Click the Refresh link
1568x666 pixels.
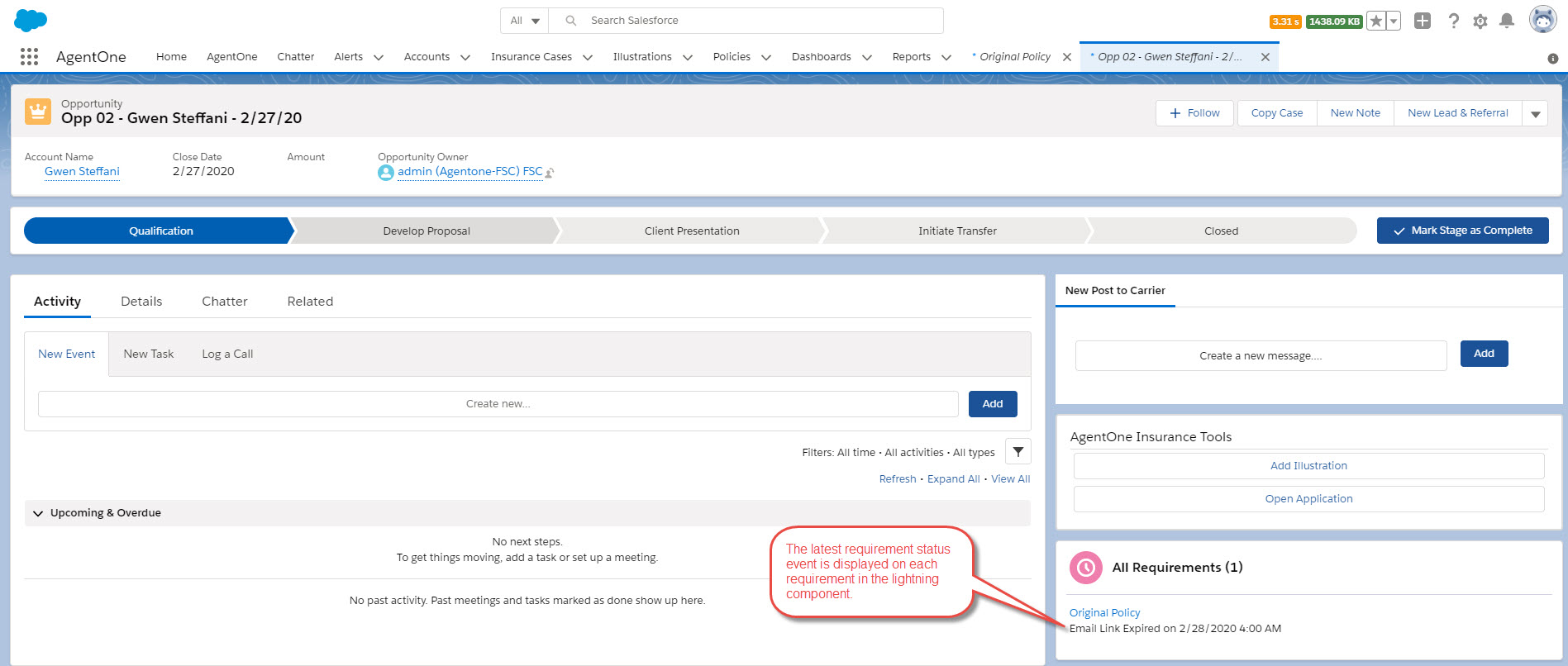point(898,479)
